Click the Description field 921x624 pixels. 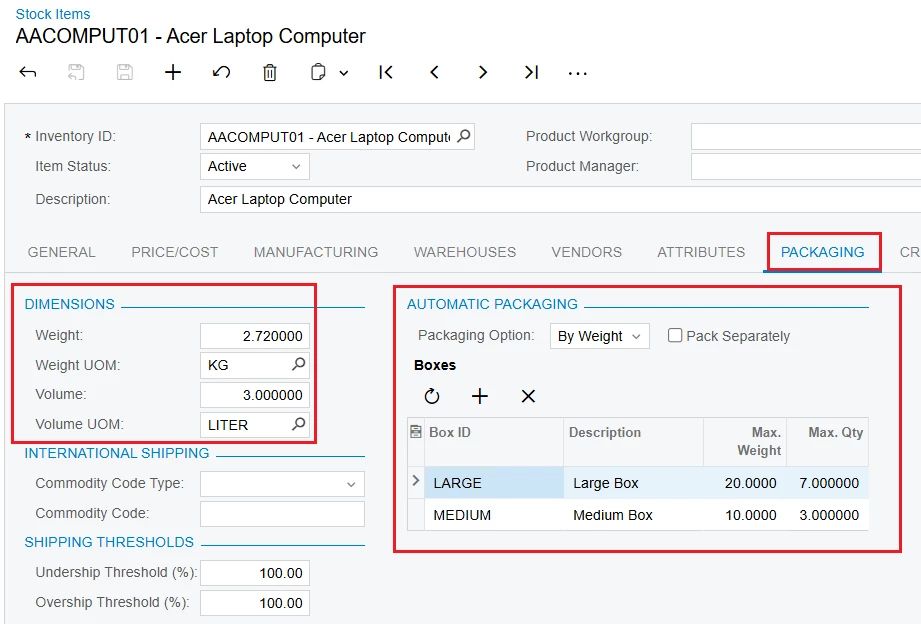coord(561,199)
